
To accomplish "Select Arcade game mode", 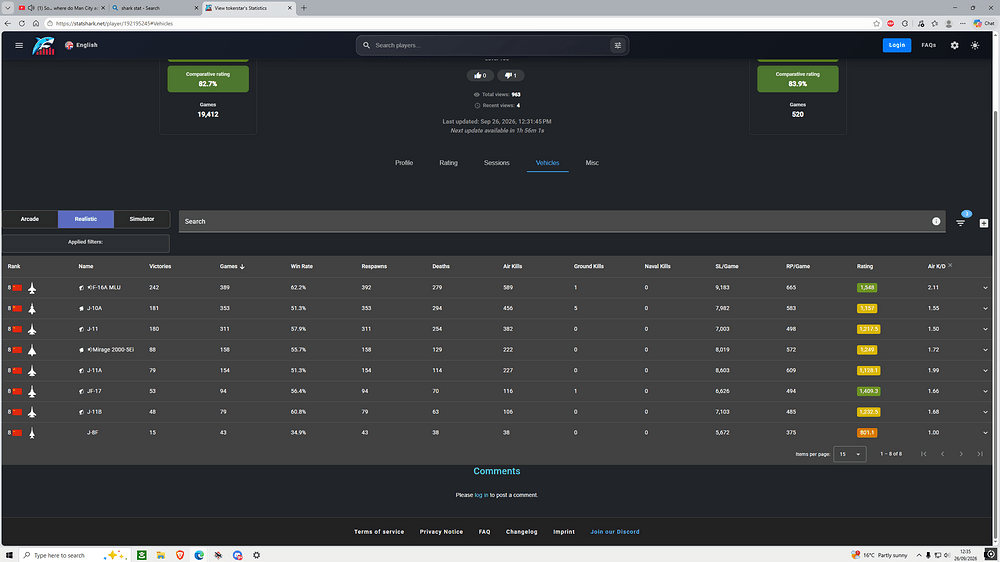I will click(29, 219).
